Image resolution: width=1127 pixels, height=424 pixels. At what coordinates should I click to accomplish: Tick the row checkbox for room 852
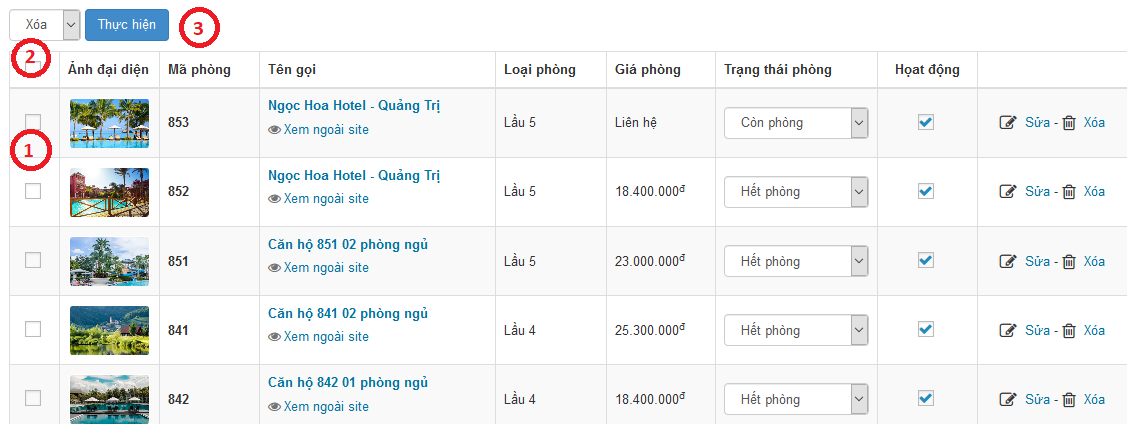33,191
